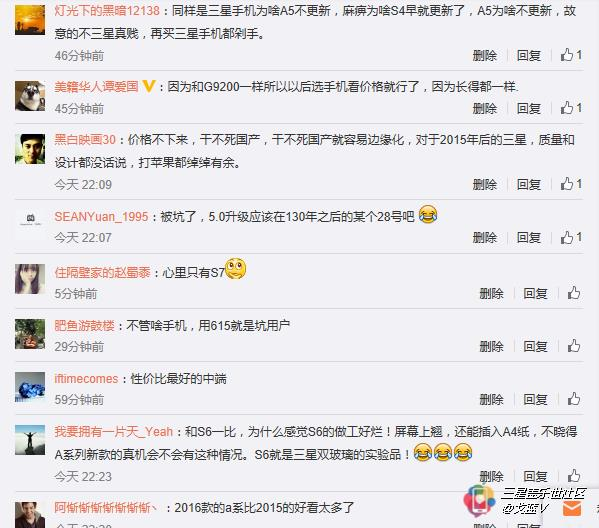Like the comment by 灯光下的黑暗12138

(x=571, y=55)
